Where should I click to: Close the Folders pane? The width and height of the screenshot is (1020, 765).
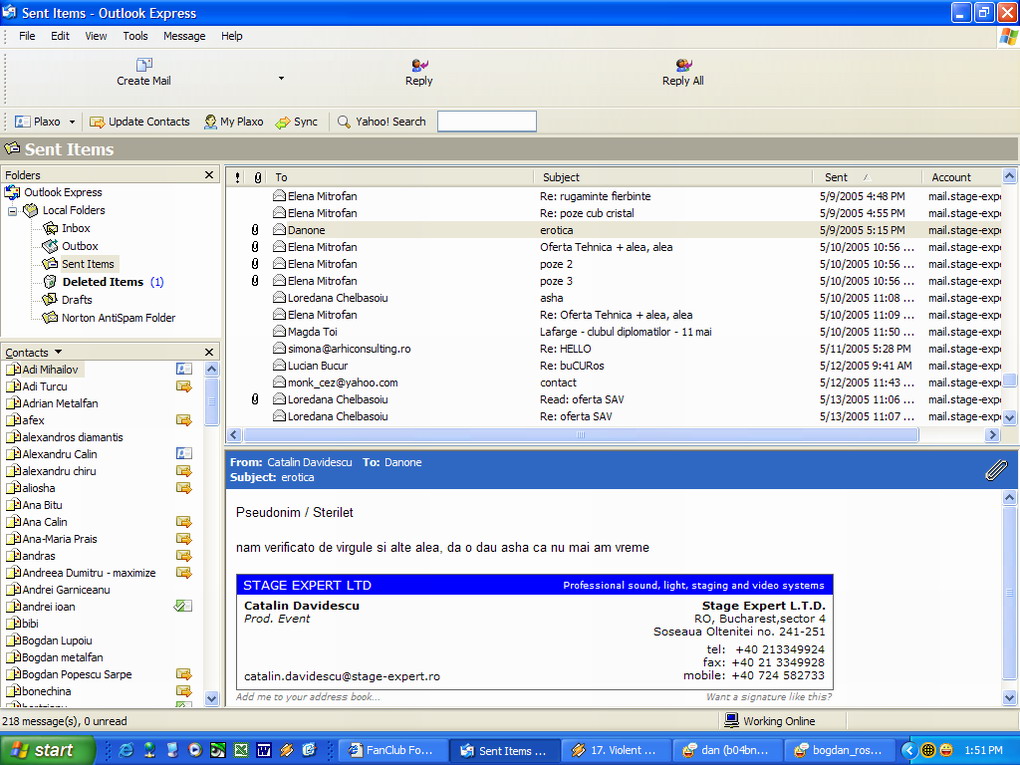209,175
